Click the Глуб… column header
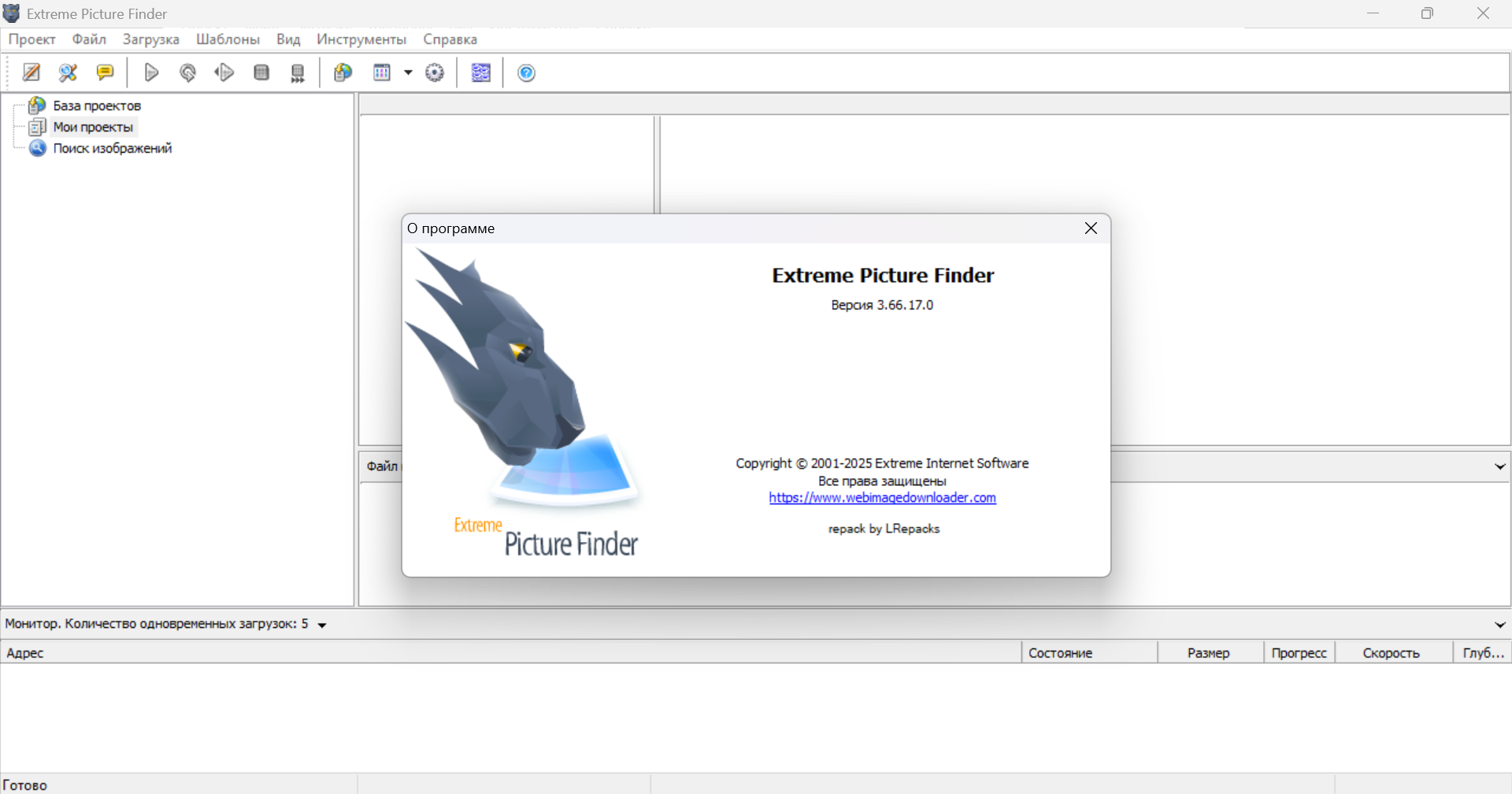Image resolution: width=1512 pixels, height=794 pixels. tap(1482, 653)
